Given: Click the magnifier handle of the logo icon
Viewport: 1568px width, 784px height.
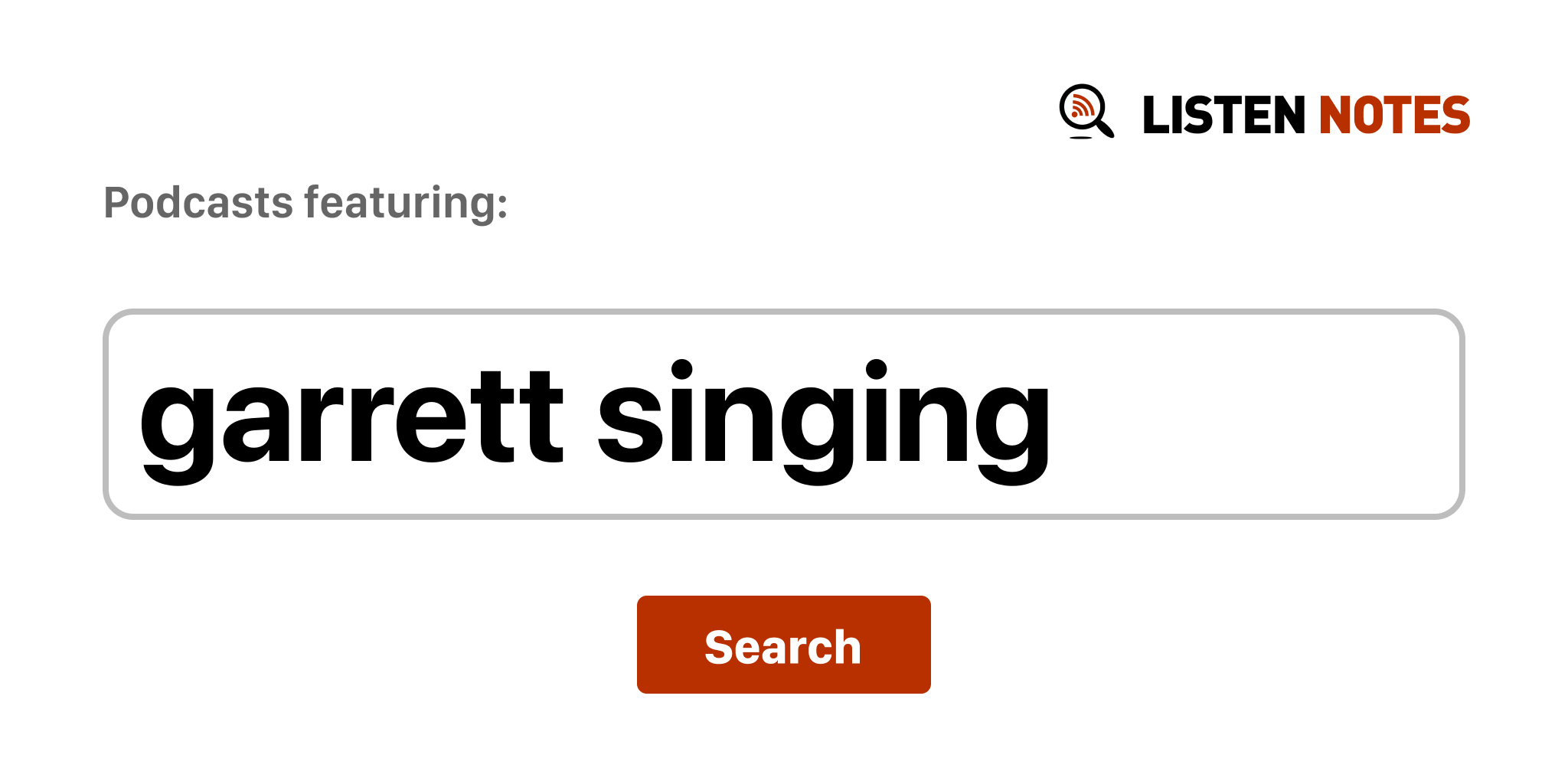Looking at the screenshot, I should pyautogui.click(x=1106, y=129).
